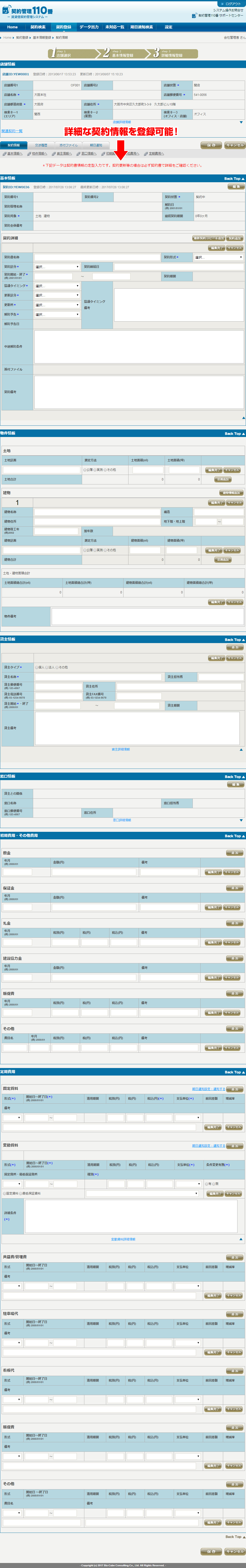Click the pencil icon for 定期費用へ
The image size is (246, 1568).
(146, 154)
